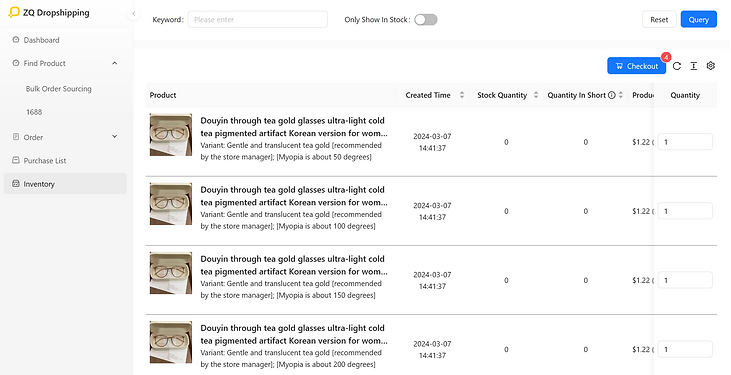The width and height of the screenshot is (731, 375).
Task: Click quantity field for 50 degrees variant
Action: [x=685, y=142]
